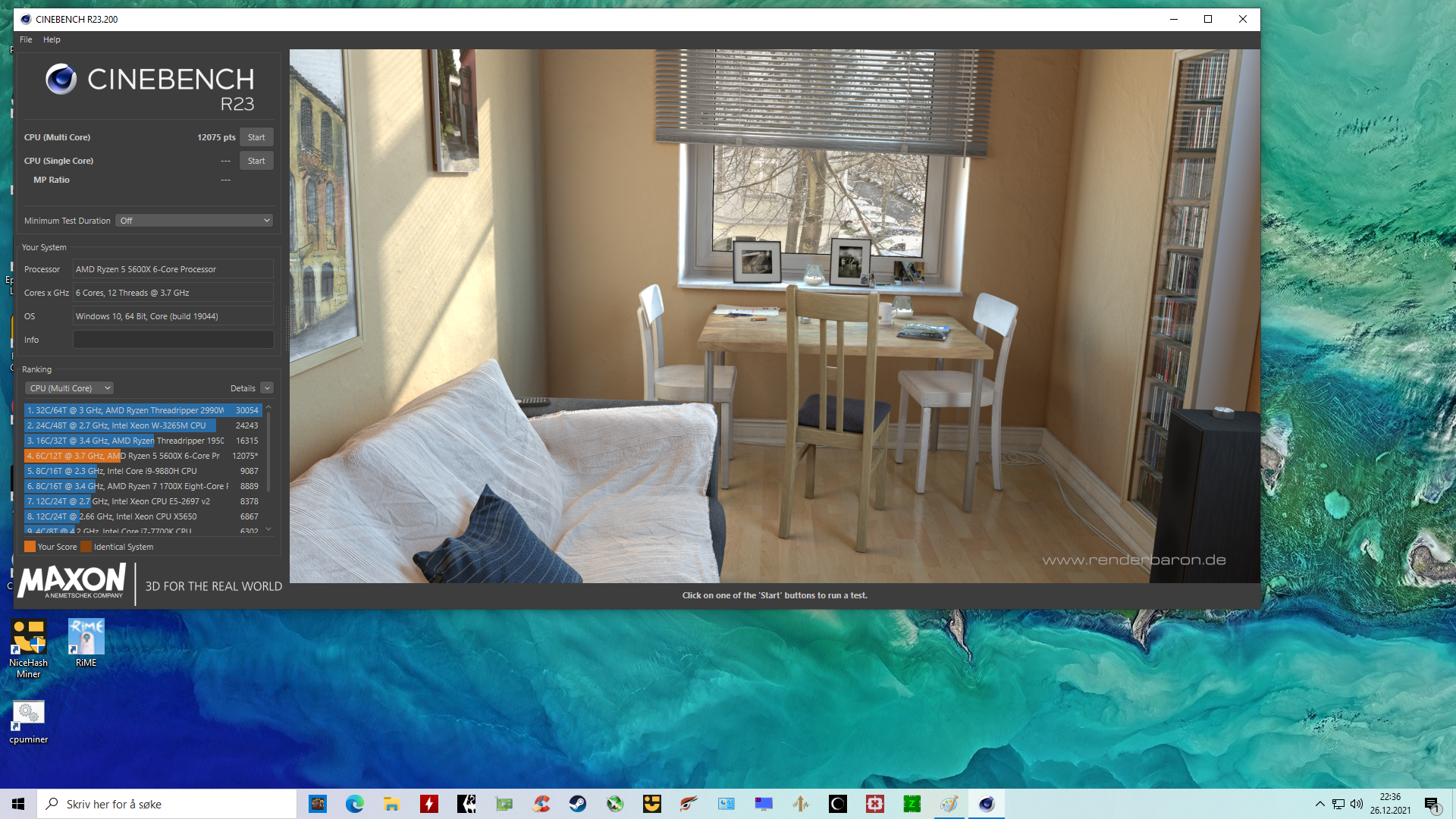Viewport: 1456px width, 819px height.
Task: Open the Windows Start menu
Action: [18, 804]
